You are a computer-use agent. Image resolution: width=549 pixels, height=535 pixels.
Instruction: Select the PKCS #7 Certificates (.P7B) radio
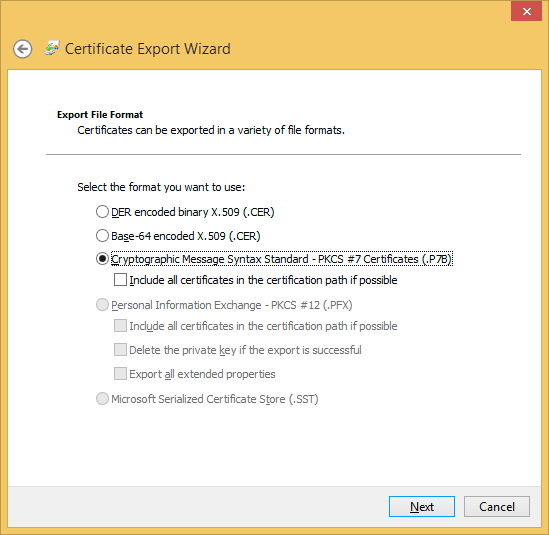[x=102, y=259]
